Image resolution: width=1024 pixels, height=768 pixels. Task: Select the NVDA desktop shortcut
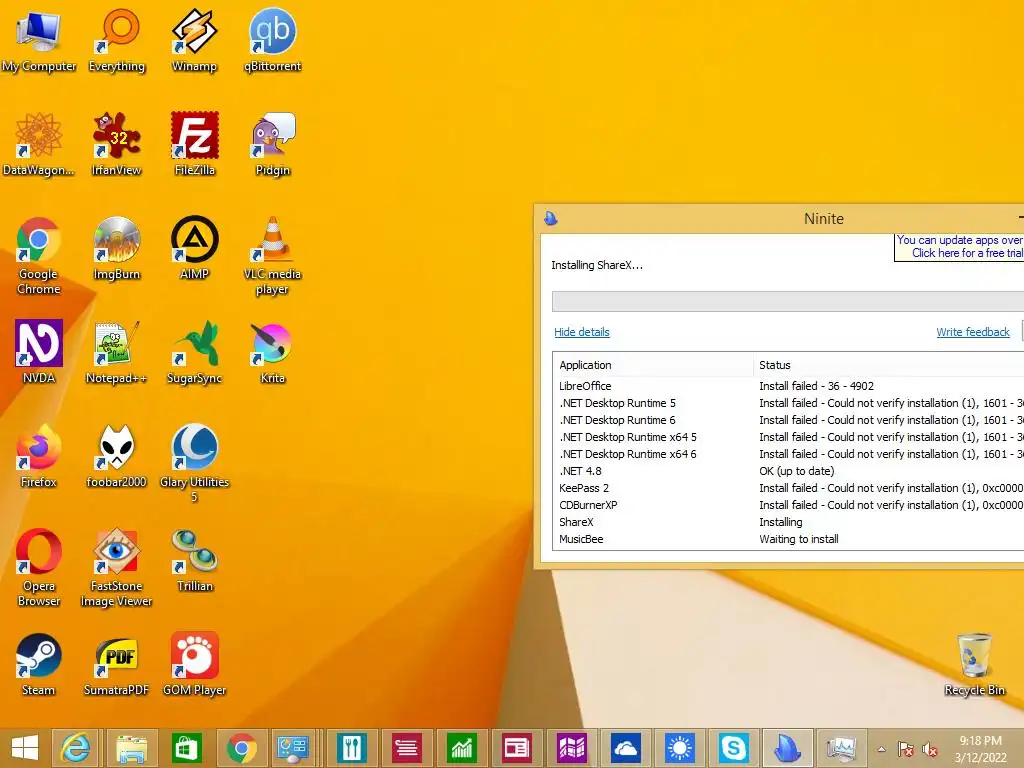pos(39,352)
